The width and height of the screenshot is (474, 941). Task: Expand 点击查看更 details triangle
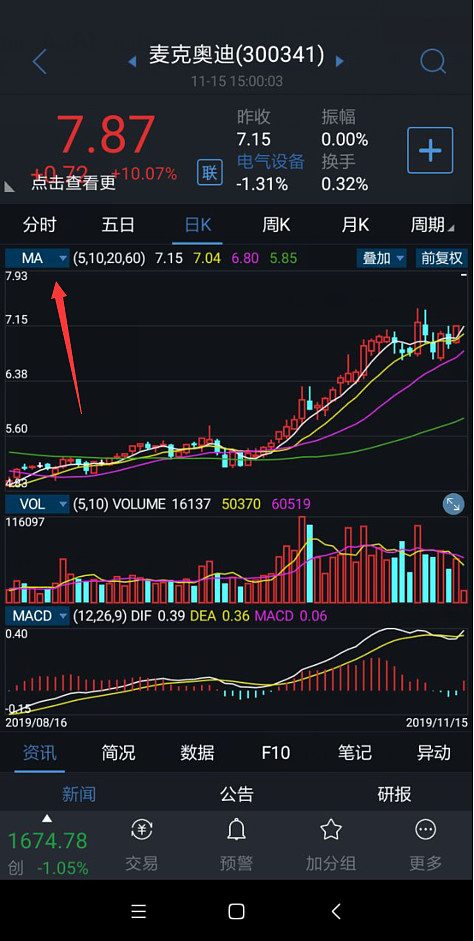coord(9,187)
